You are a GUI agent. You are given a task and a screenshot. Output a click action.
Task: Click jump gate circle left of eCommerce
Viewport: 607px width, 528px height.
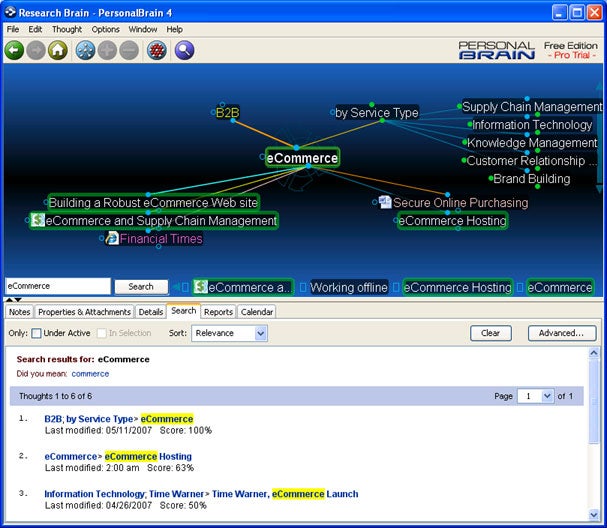(262, 157)
